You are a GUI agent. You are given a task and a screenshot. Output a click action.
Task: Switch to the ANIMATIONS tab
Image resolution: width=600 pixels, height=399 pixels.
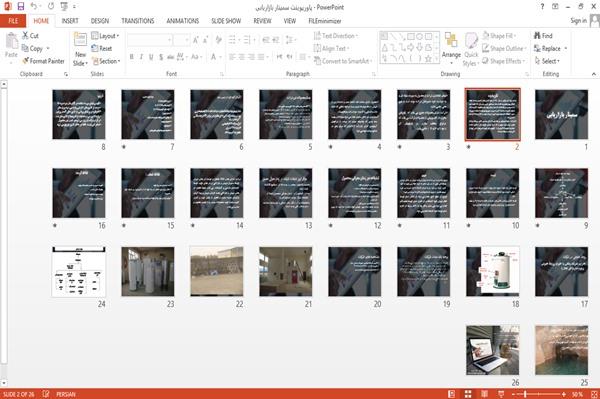183,21
